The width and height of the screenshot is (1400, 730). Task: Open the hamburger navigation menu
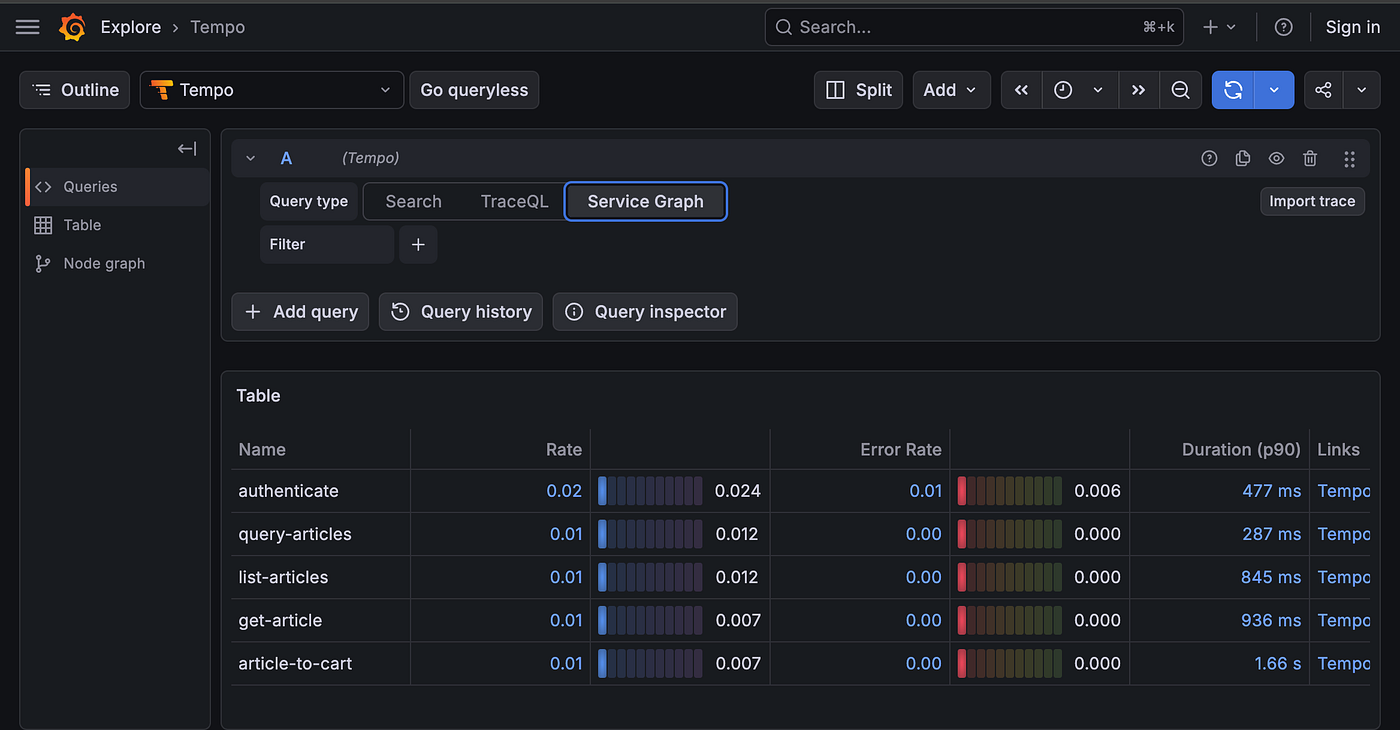[x=28, y=27]
